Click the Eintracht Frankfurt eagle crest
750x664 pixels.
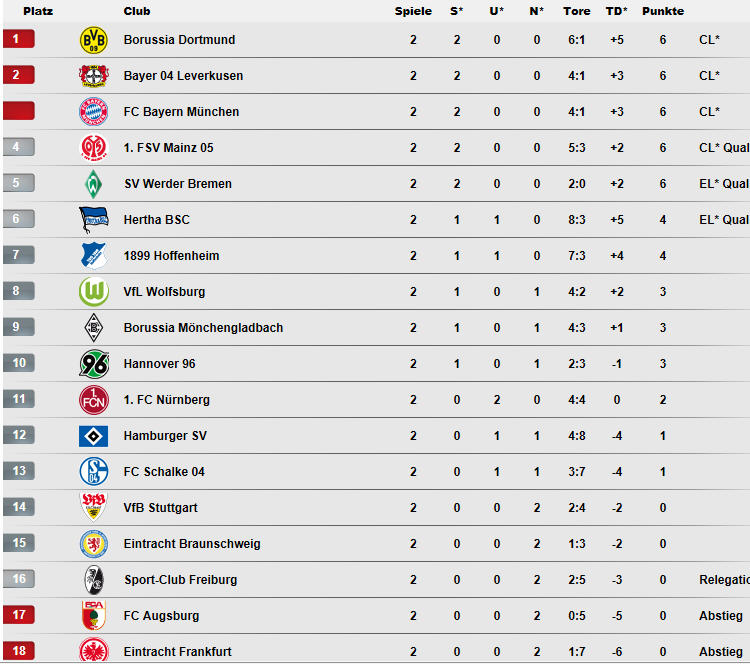[93, 651]
